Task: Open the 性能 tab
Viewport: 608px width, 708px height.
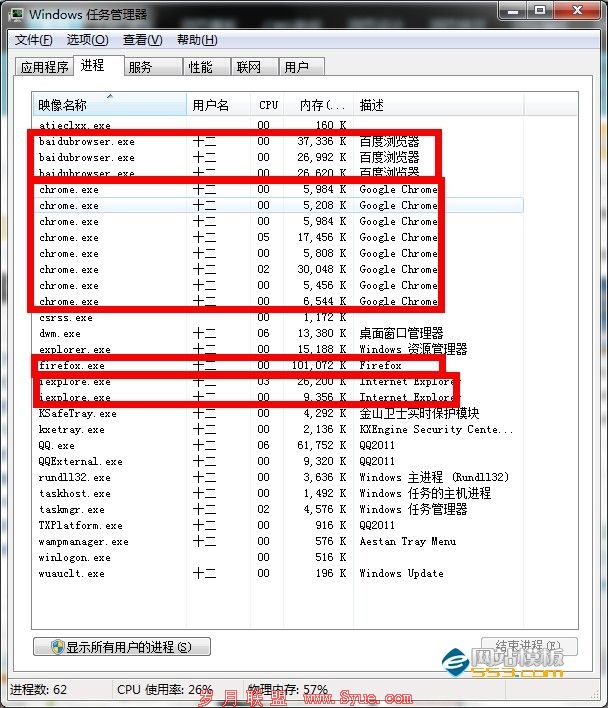Action: (207, 67)
